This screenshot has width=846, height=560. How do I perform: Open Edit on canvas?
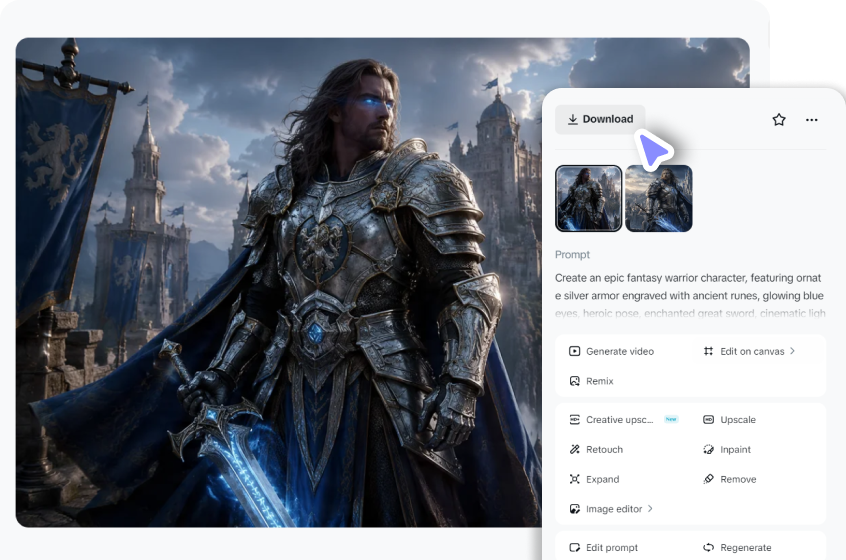[749, 351]
